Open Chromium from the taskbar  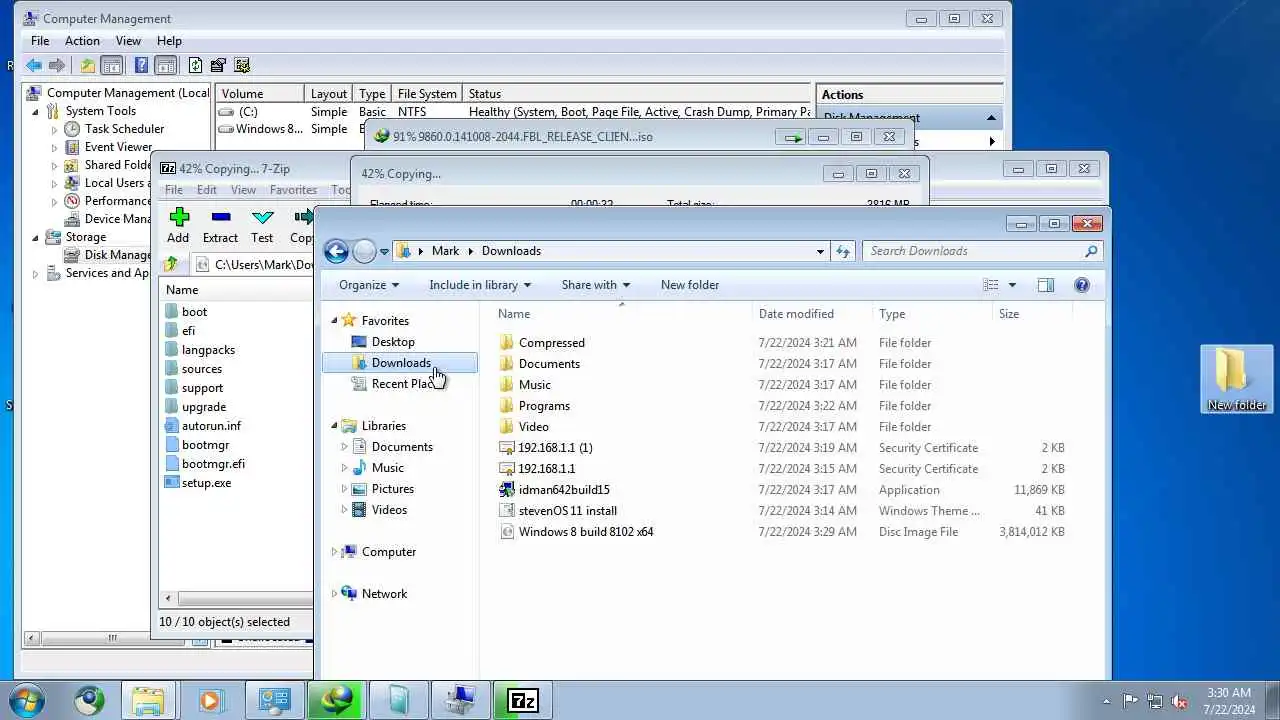pos(89,700)
